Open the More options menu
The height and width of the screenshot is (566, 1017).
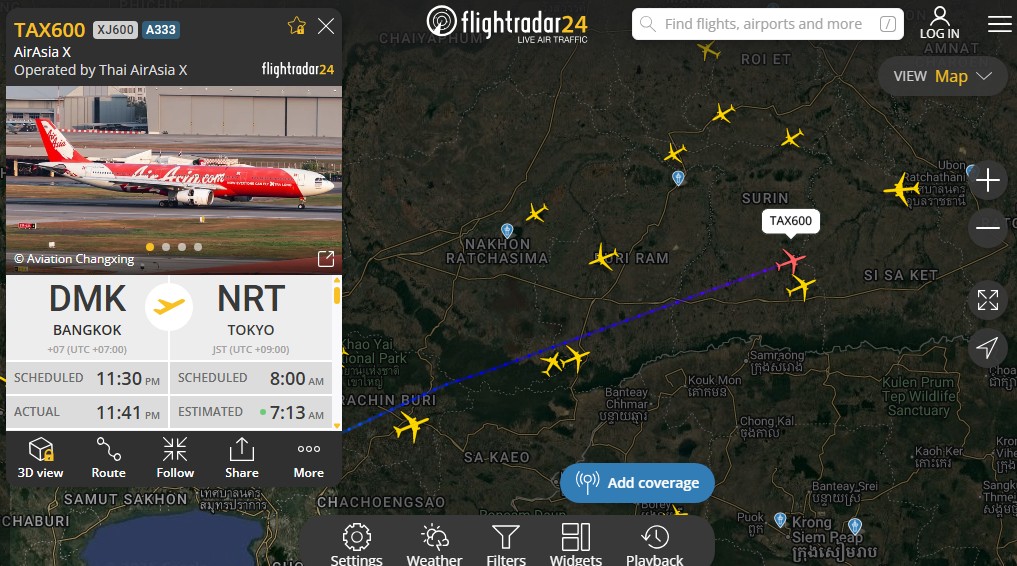[309, 458]
